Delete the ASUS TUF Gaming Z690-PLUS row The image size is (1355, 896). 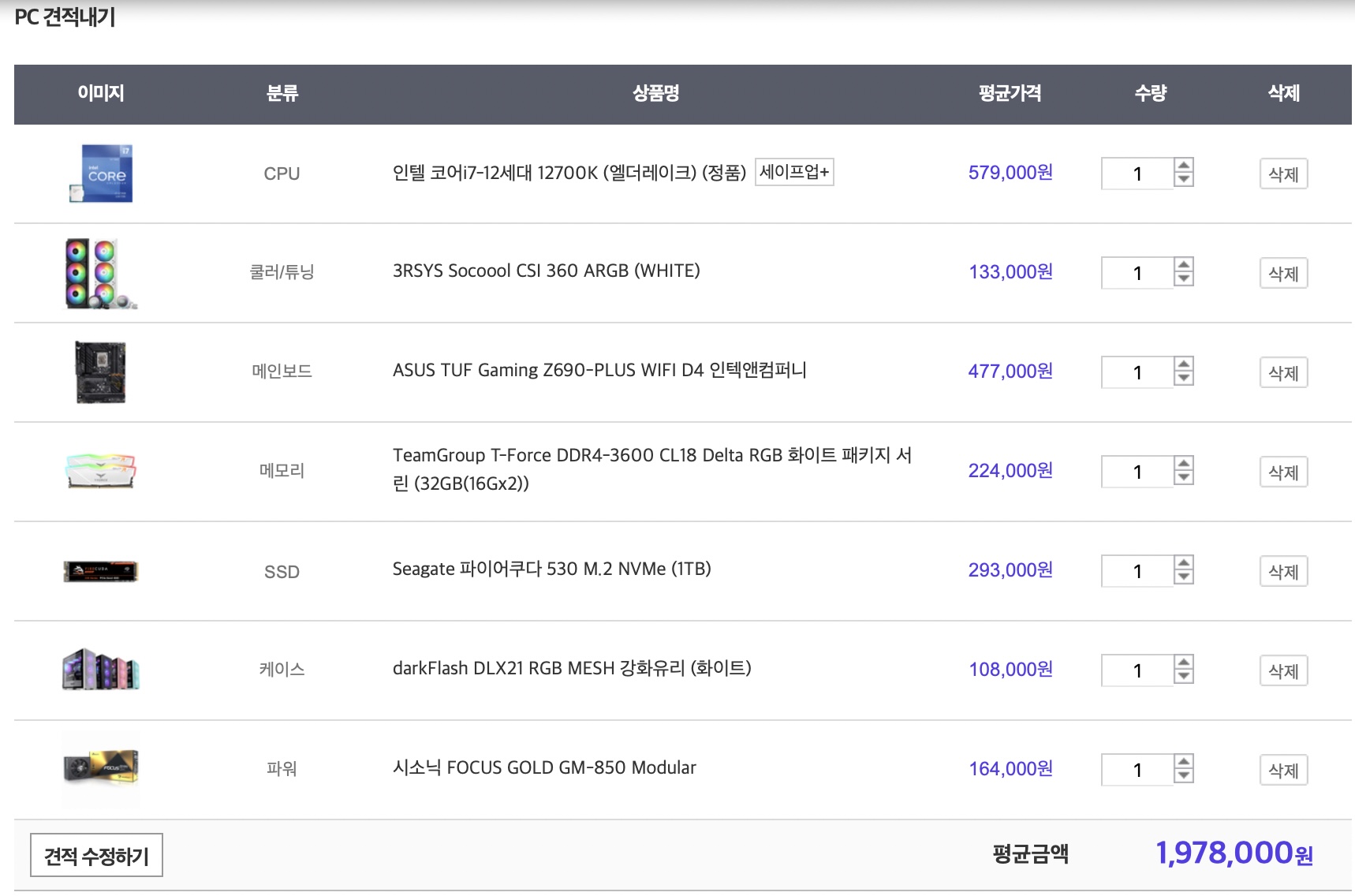point(1283,373)
